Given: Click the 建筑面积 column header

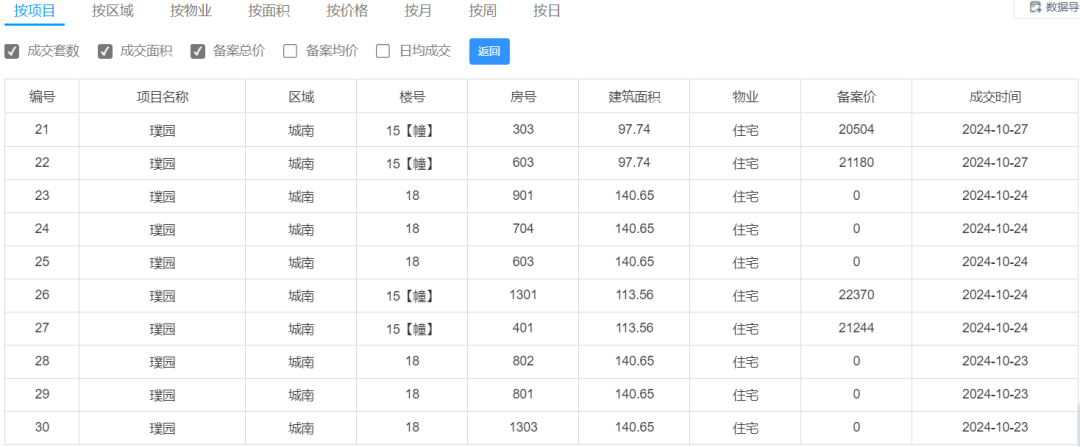Looking at the screenshot, I should click(634, 97).
